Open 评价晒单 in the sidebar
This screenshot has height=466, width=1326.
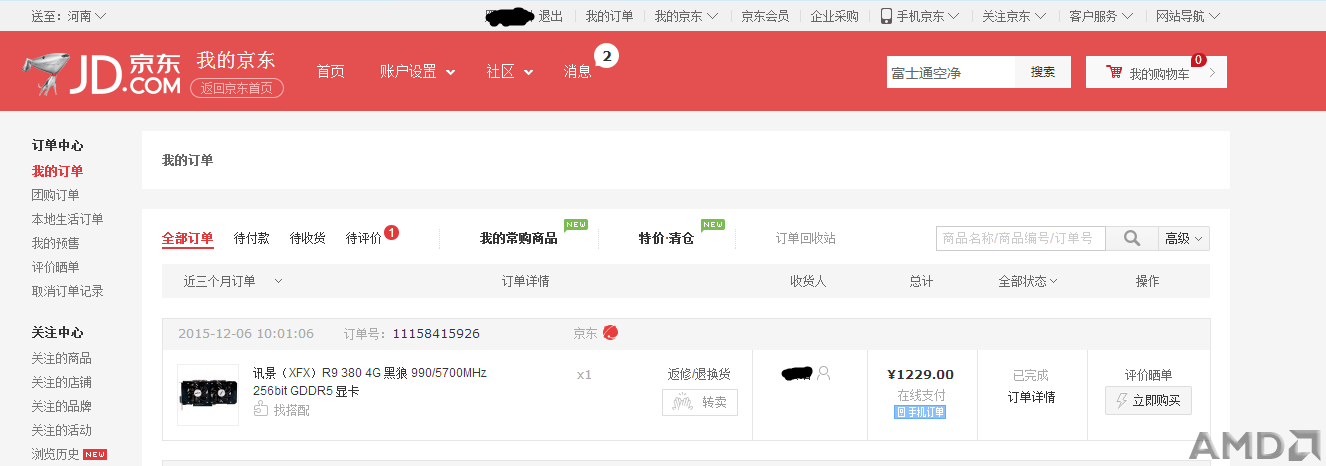click(55, 267)
